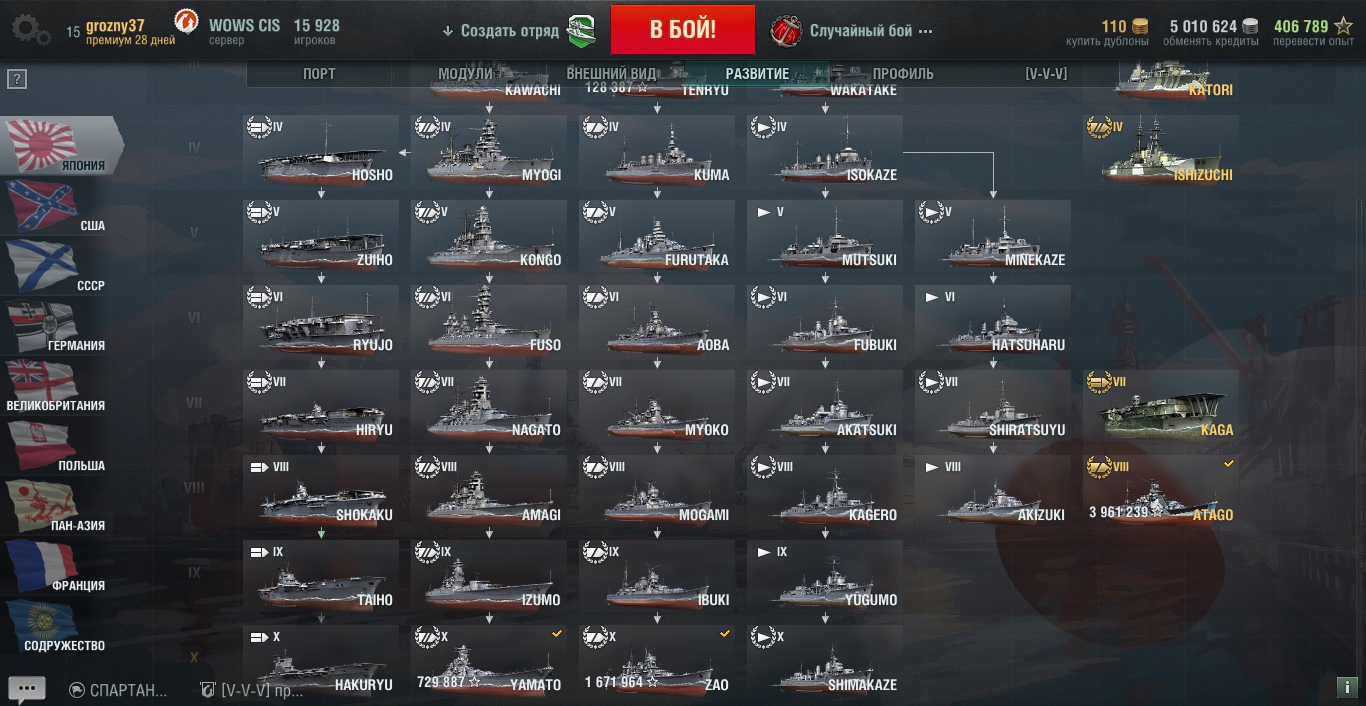Click the info icon at bottom right
Viewport: 1366px width, 706px height.
[x=1346, y=687]
